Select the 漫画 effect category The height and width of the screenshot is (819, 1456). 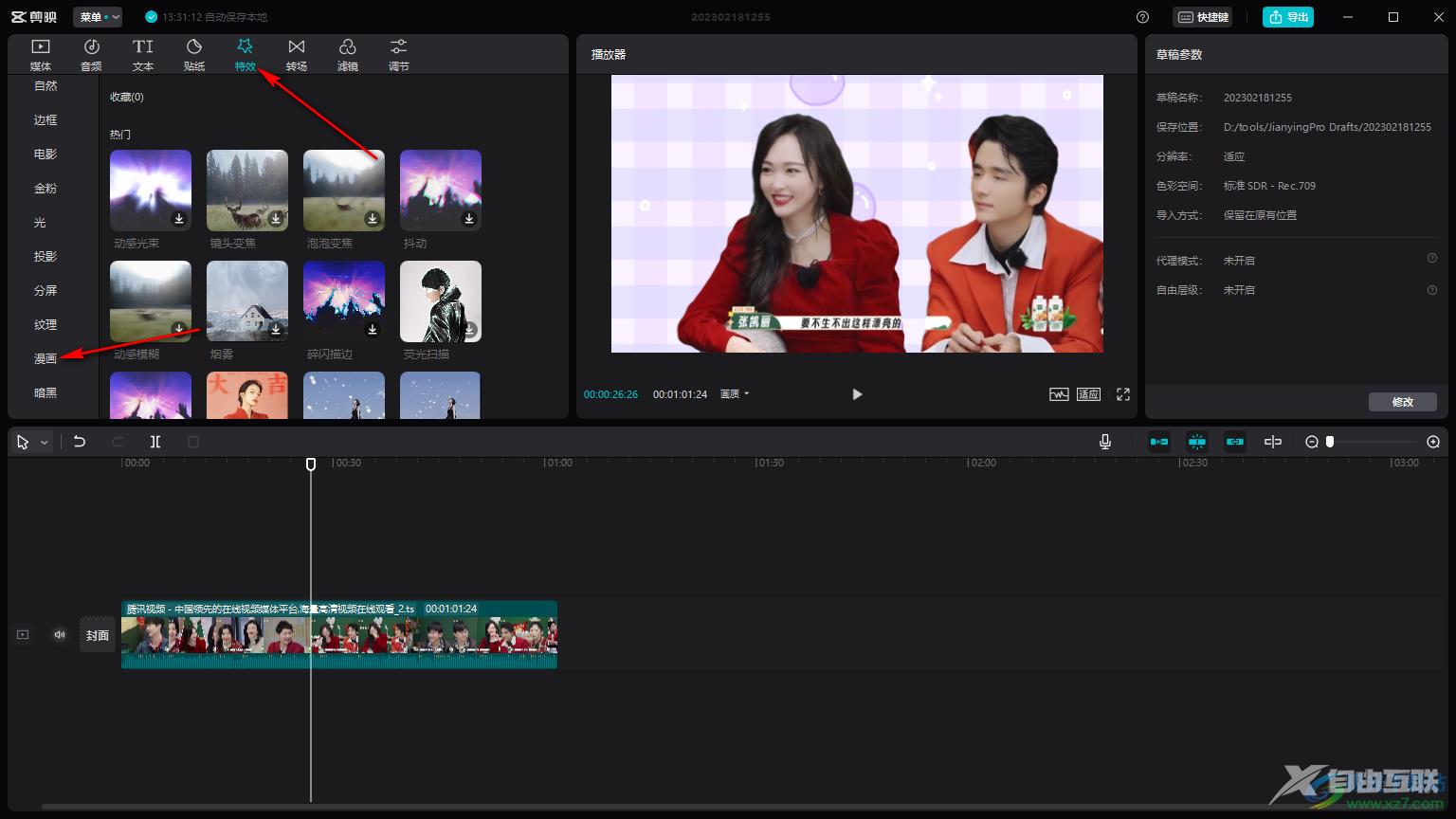pyautogui.click(x=45, y=358)
